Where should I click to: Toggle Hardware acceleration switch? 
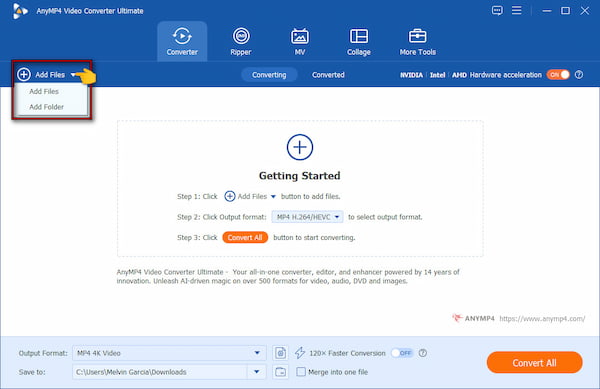[x=558, y=75]
